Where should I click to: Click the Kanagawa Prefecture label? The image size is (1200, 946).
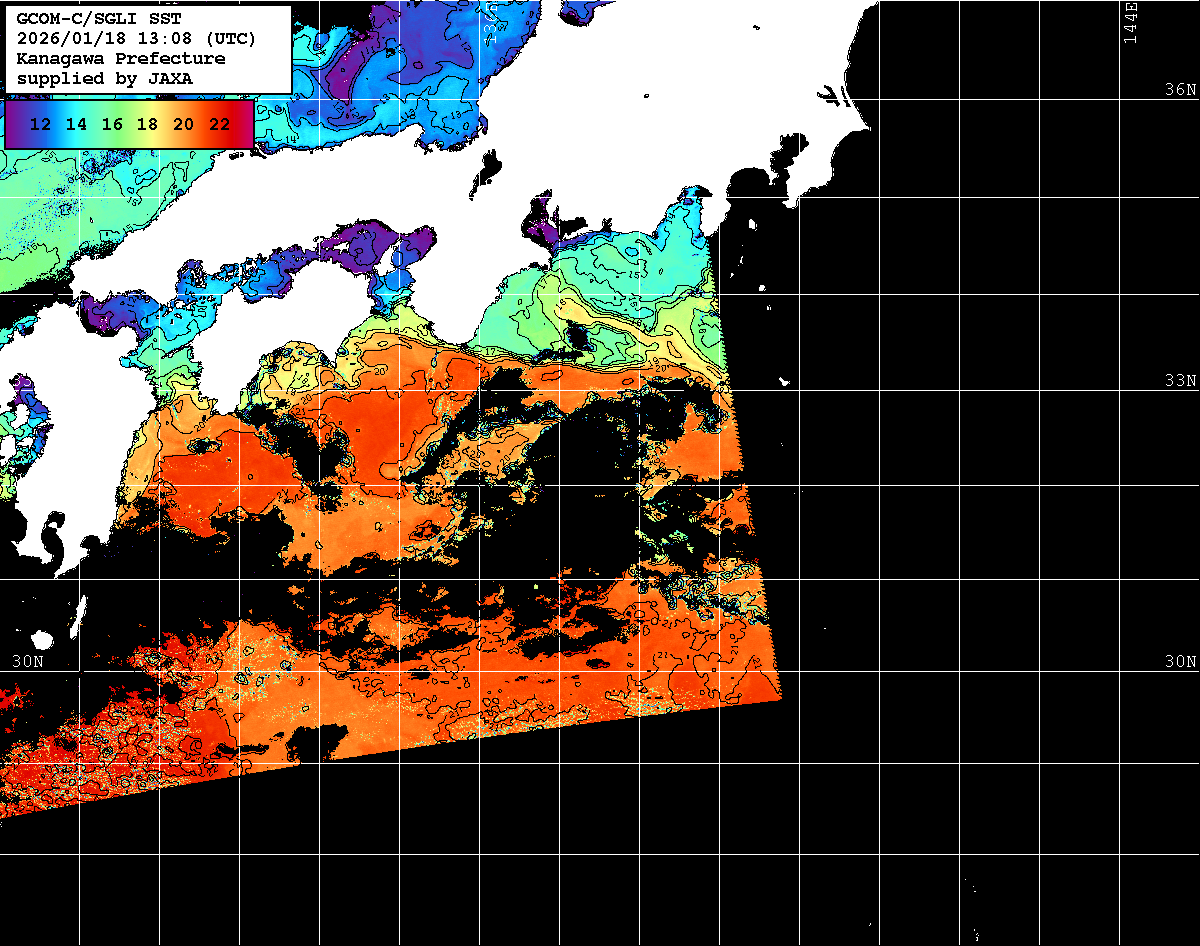pyautogui.click(x=121, y=59)
